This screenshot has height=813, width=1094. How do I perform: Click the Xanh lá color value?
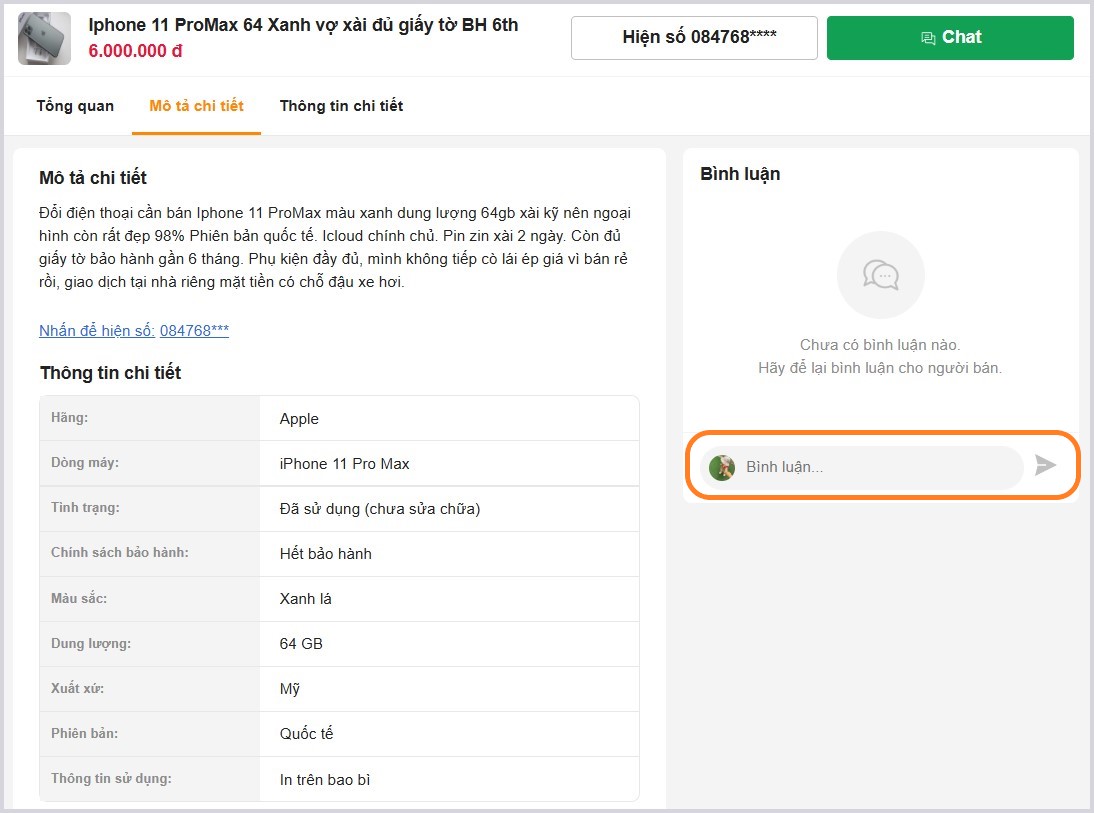pos(306,599)
